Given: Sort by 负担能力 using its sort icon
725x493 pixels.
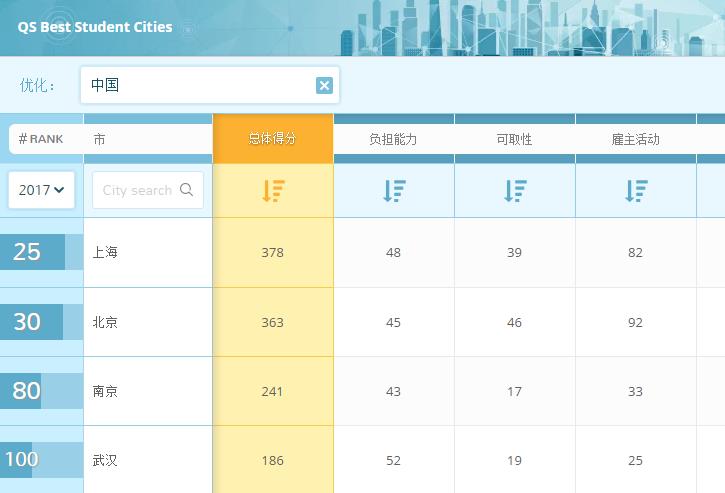Looking at the screenshot, I should [394, 191].
